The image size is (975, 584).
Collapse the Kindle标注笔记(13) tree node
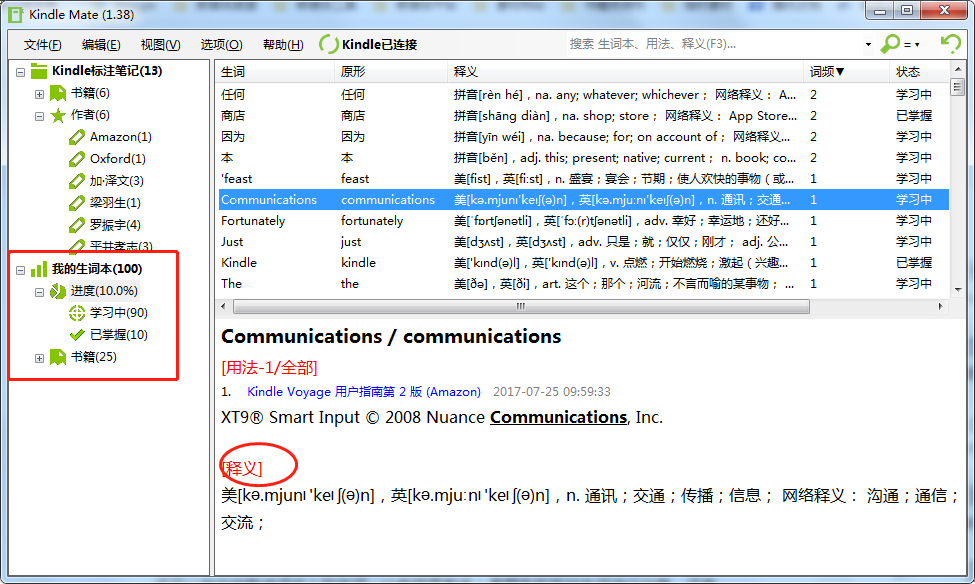(21, 72)
